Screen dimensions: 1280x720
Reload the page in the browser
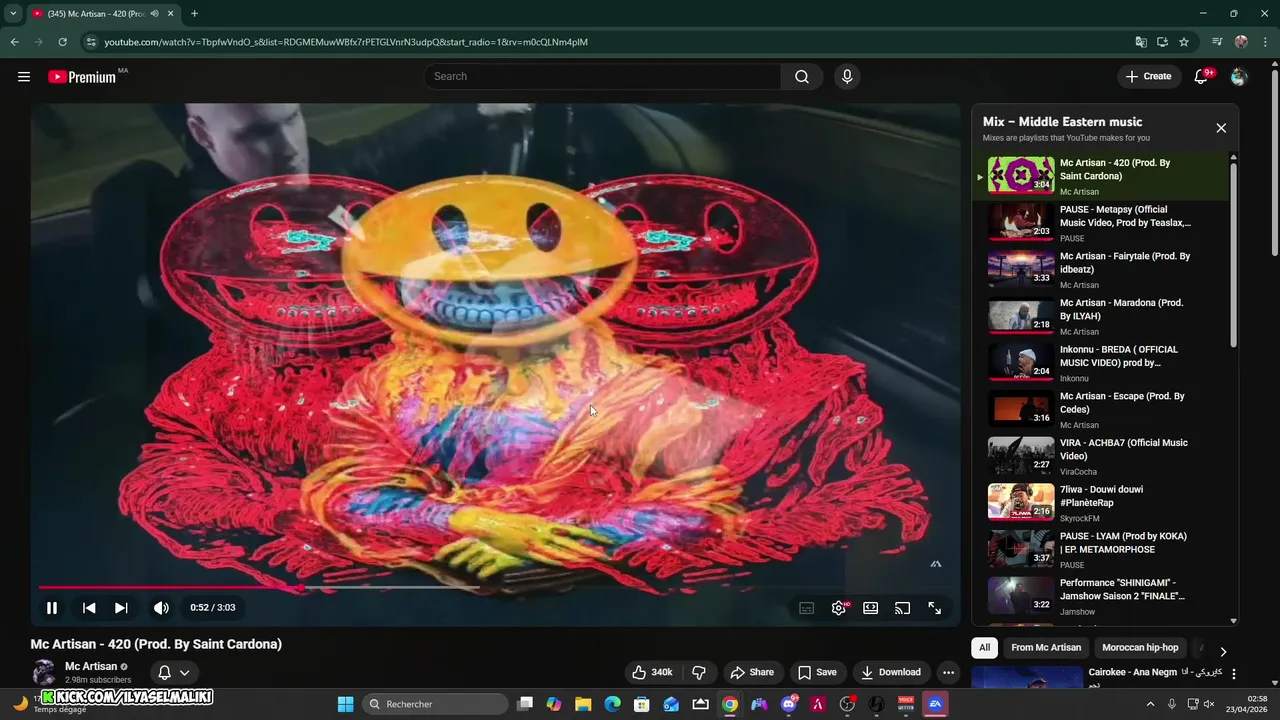(x=62, y=42)
